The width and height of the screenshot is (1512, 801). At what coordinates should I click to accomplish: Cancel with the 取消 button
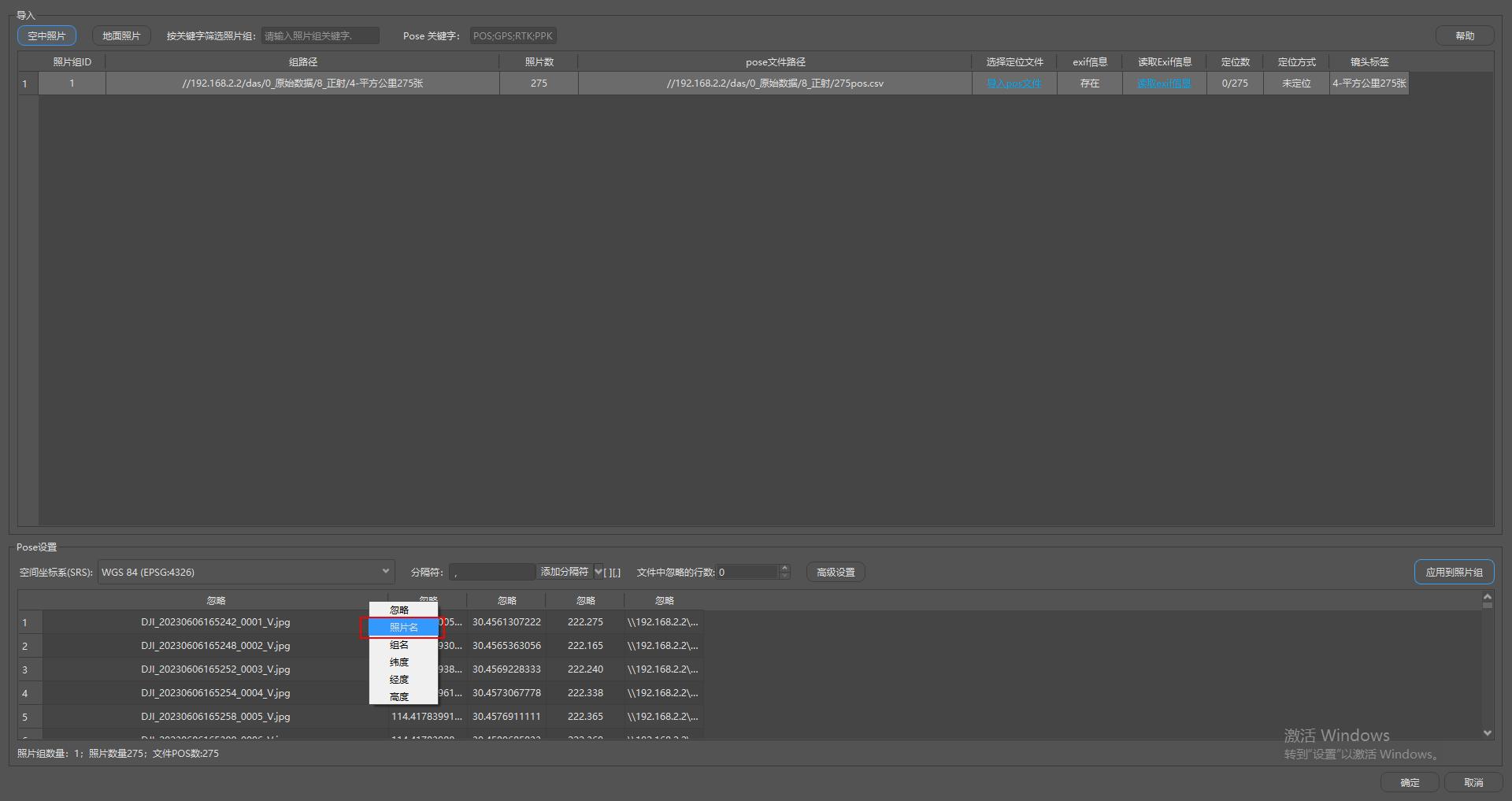(x=1473, y=782)
